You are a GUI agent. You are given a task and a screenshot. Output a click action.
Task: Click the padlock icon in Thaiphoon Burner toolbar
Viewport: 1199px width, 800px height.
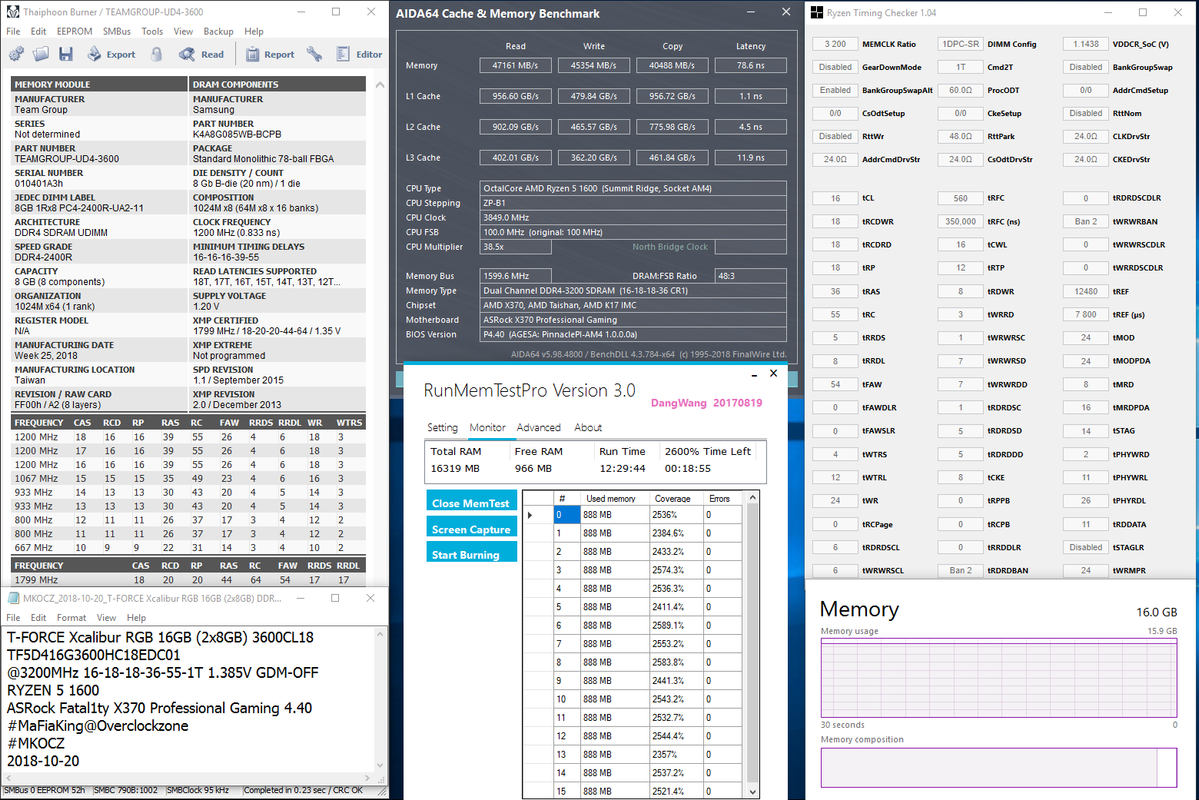click(157, 54)
